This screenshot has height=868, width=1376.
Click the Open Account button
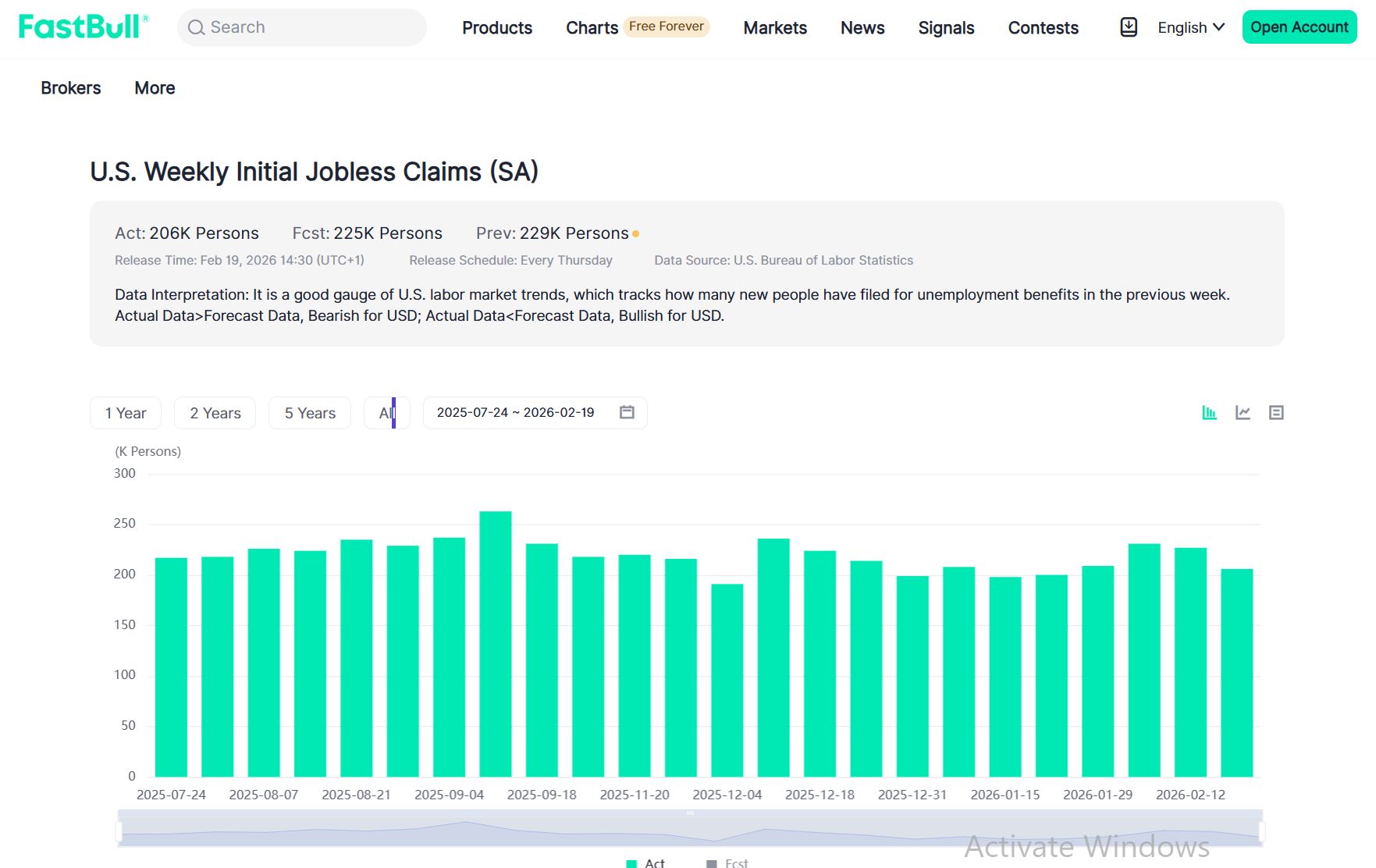point(1299,27)
